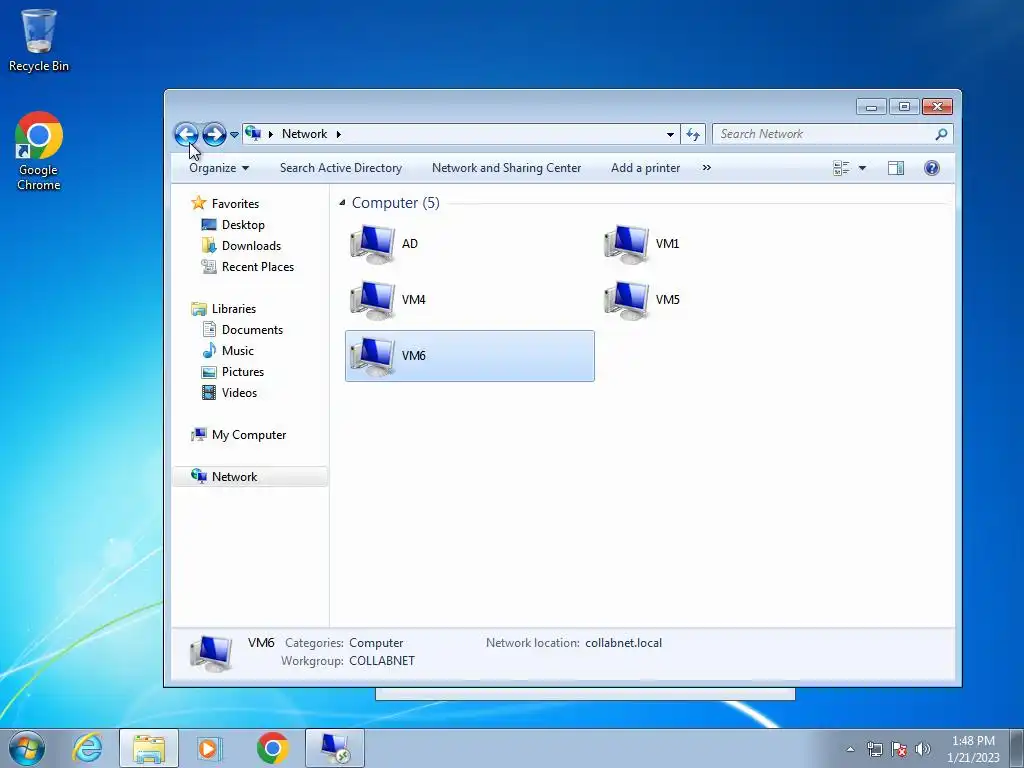The width and height of the screenshot is (1024, 768).
Task: Collapse the Computer (5) group
Action: coord(342,203)
